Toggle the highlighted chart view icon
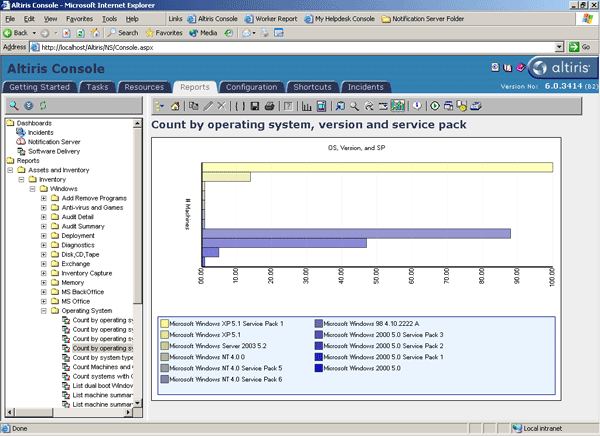Viewport: 600px width, 436px height. point(398,106)
